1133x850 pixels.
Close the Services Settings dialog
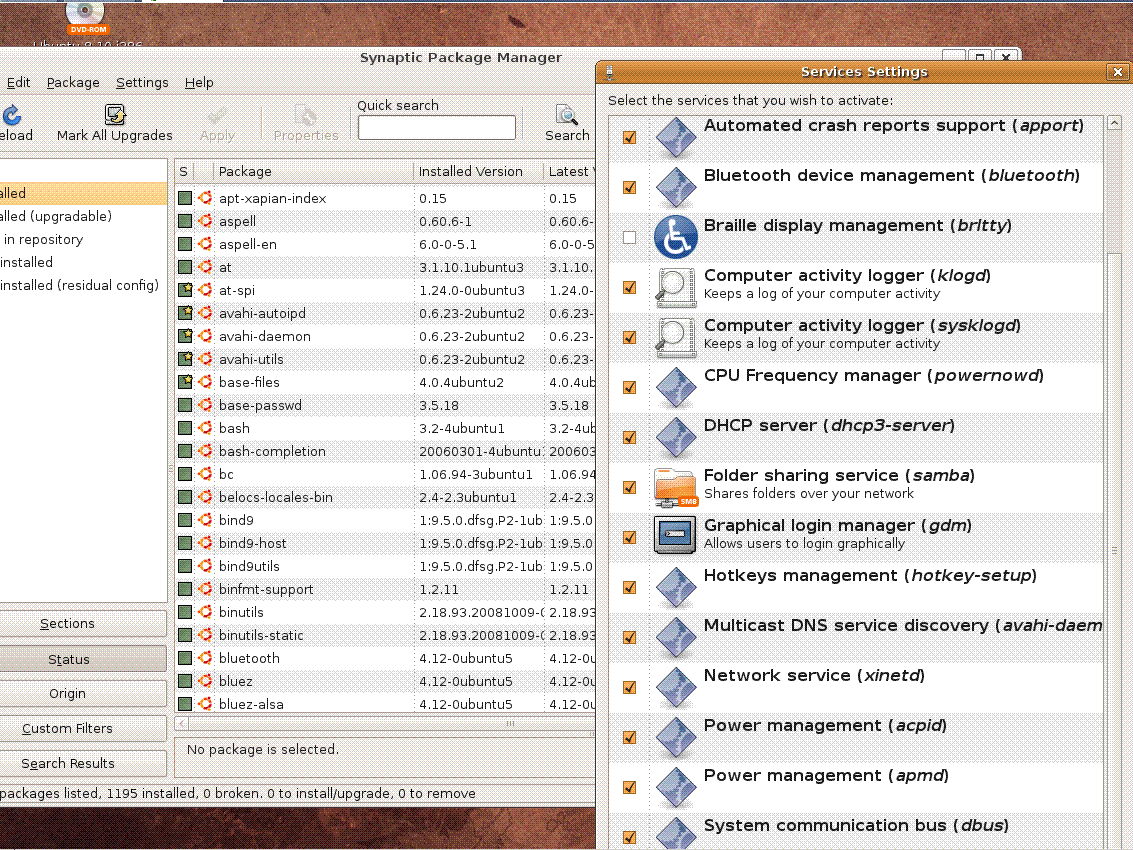coord(1117,72)
